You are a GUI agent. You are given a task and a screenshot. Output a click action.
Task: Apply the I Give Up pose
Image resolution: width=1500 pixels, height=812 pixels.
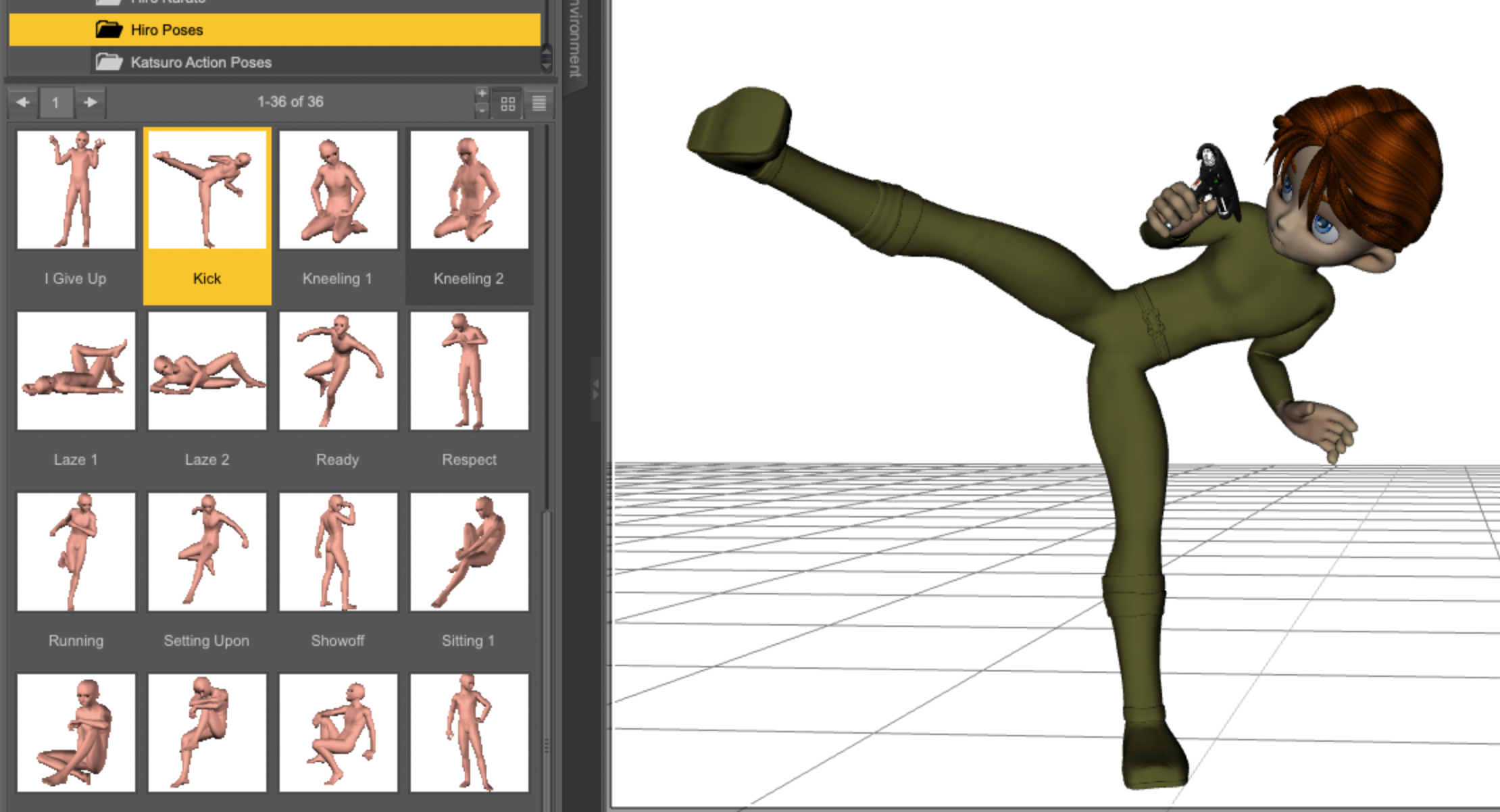76,191
